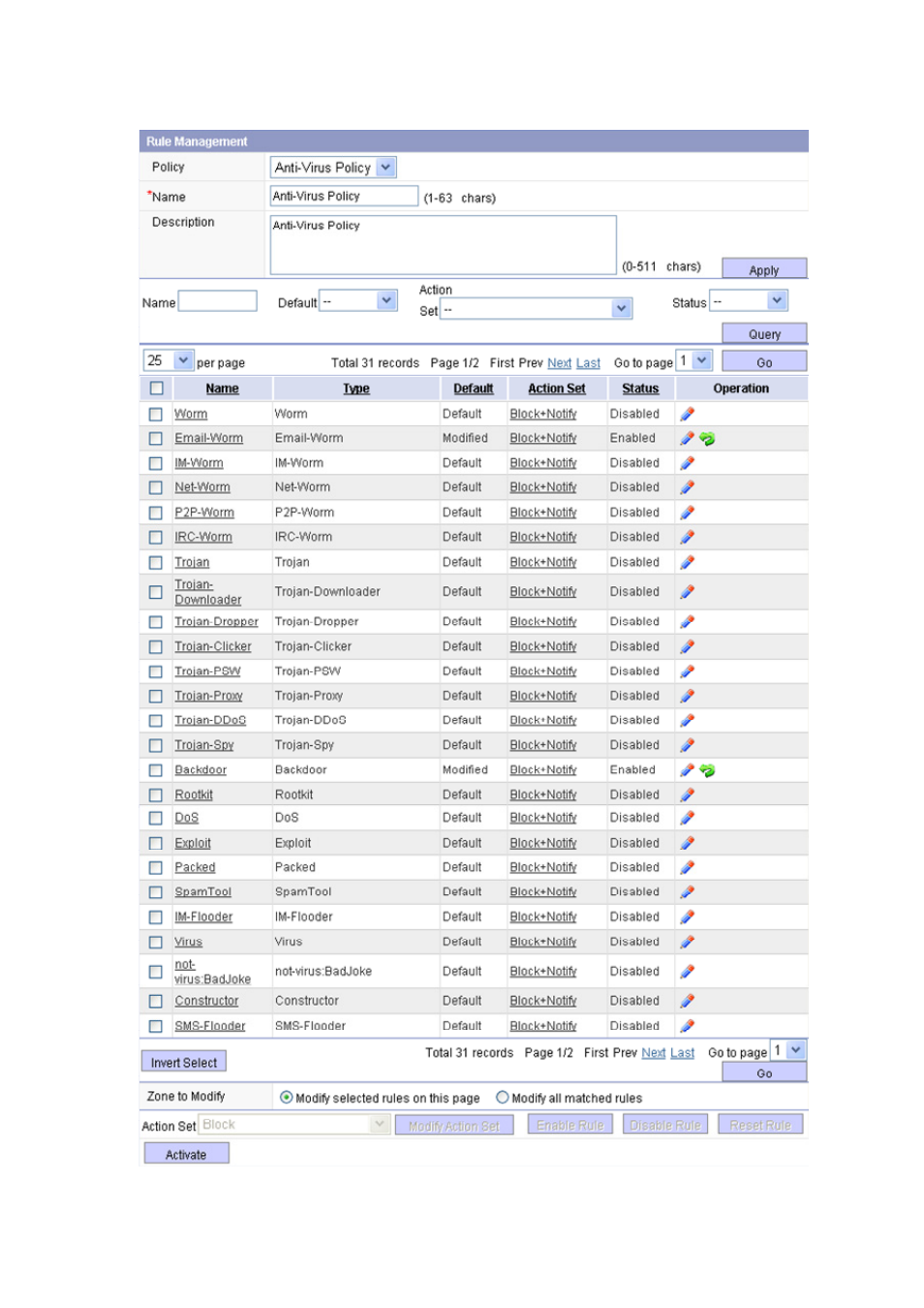924x1308 pixels.
Task: Open the Policy dropdown
Action: pyautogui.click(x=333, y=168)
